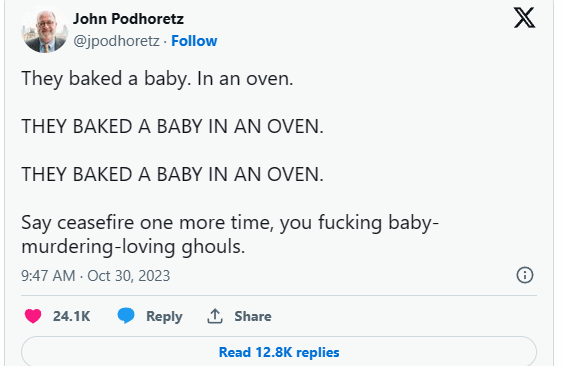Click the Reply label

[x=164, y=316]
